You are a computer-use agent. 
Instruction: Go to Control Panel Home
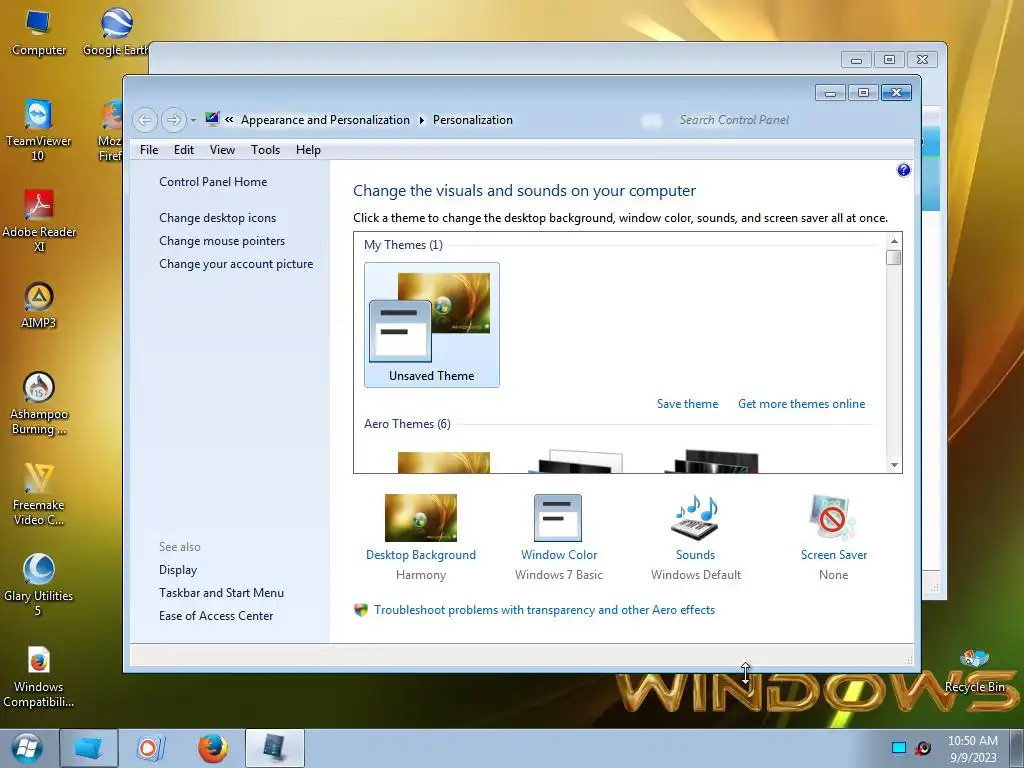click(213, 182)
